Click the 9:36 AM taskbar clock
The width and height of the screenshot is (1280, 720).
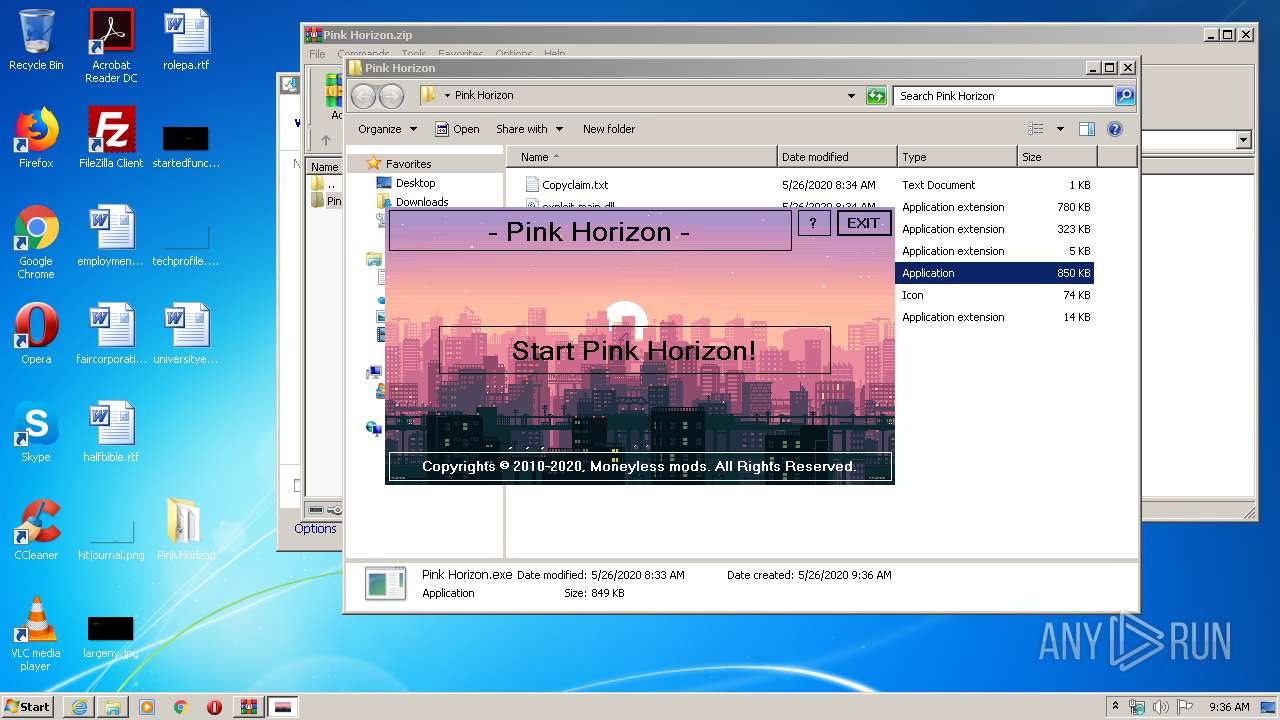(x=1229, y=707)
